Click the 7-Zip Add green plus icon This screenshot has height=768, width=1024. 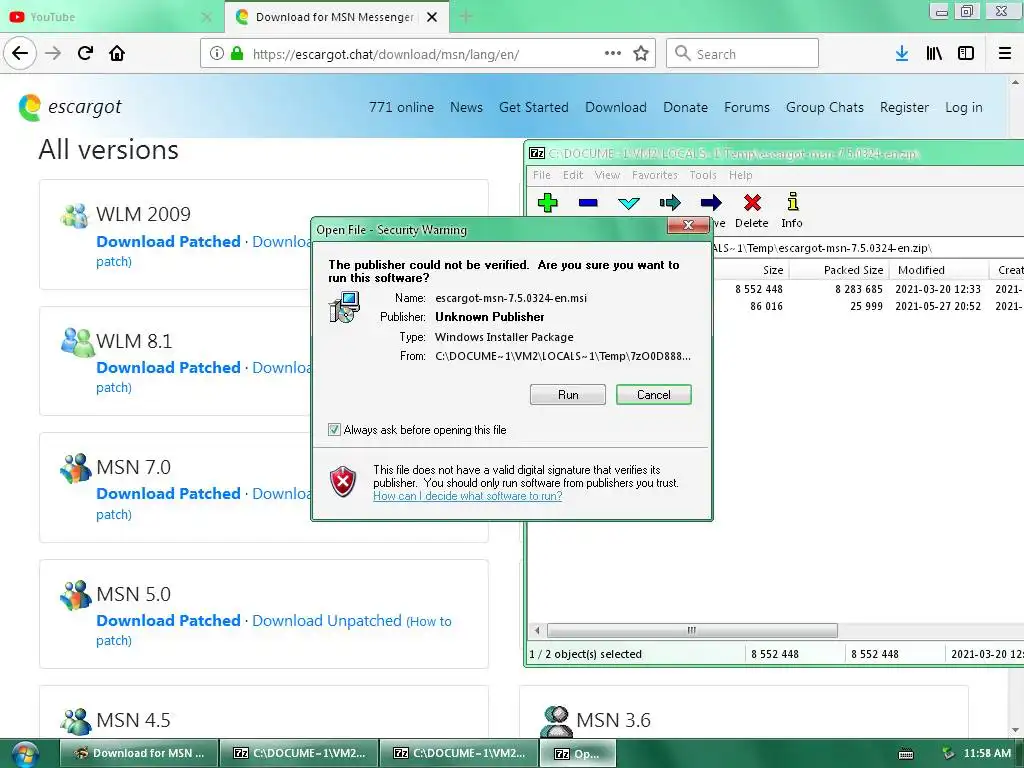click(547, 202)
